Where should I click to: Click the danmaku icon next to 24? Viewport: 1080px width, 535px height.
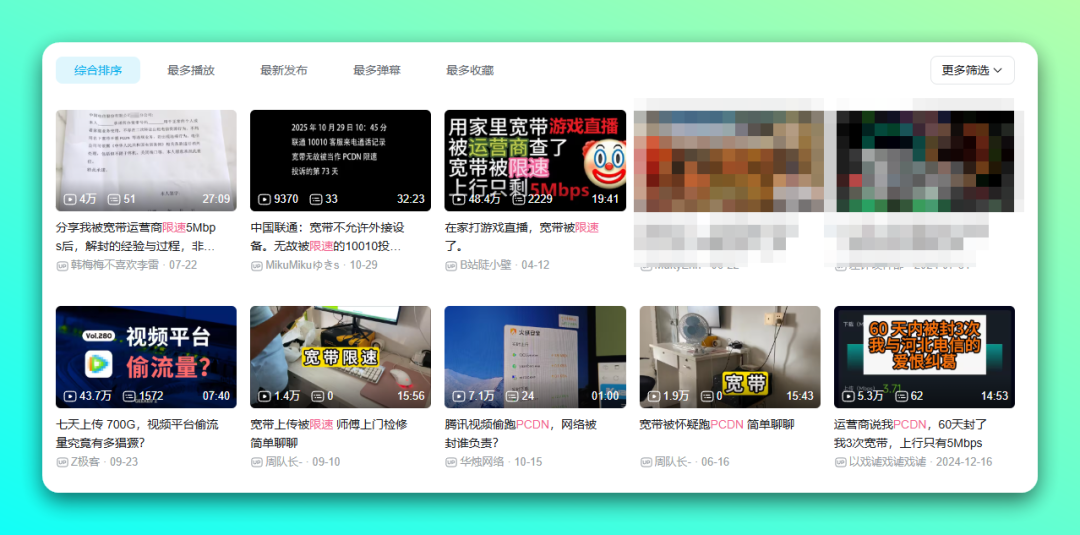click(511, 396)
